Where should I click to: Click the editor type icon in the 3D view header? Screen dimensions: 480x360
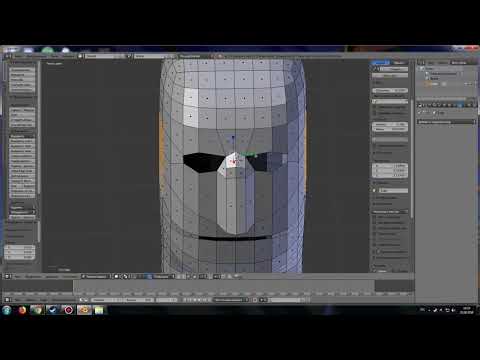pyautogui.click(x=7, y=276)
